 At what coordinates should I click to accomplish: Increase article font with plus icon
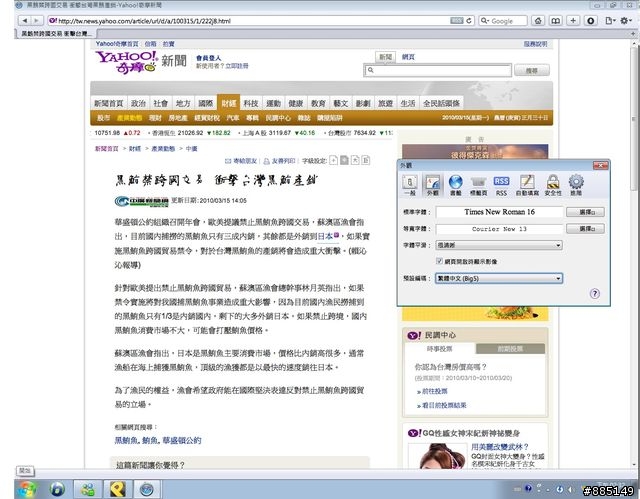333,160
